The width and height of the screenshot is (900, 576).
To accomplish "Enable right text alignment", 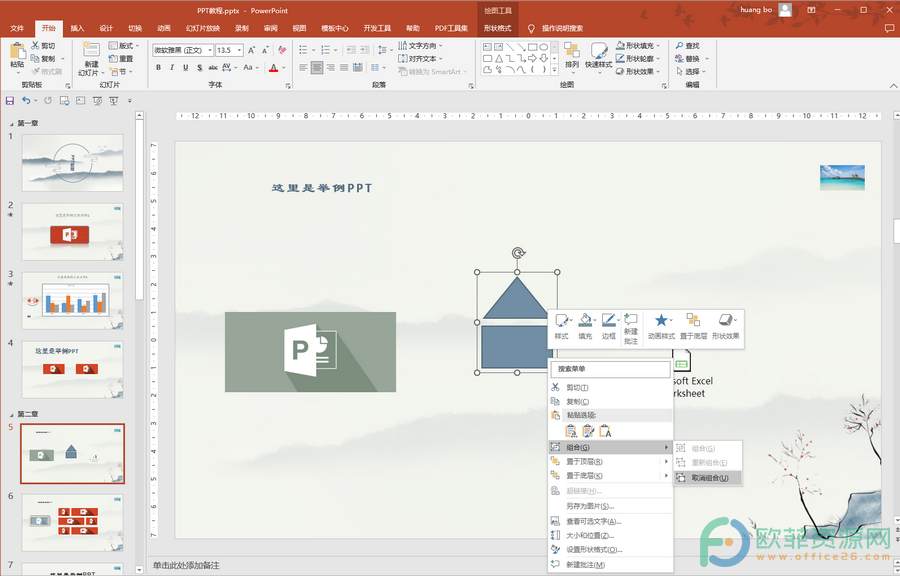I will 331,68.
